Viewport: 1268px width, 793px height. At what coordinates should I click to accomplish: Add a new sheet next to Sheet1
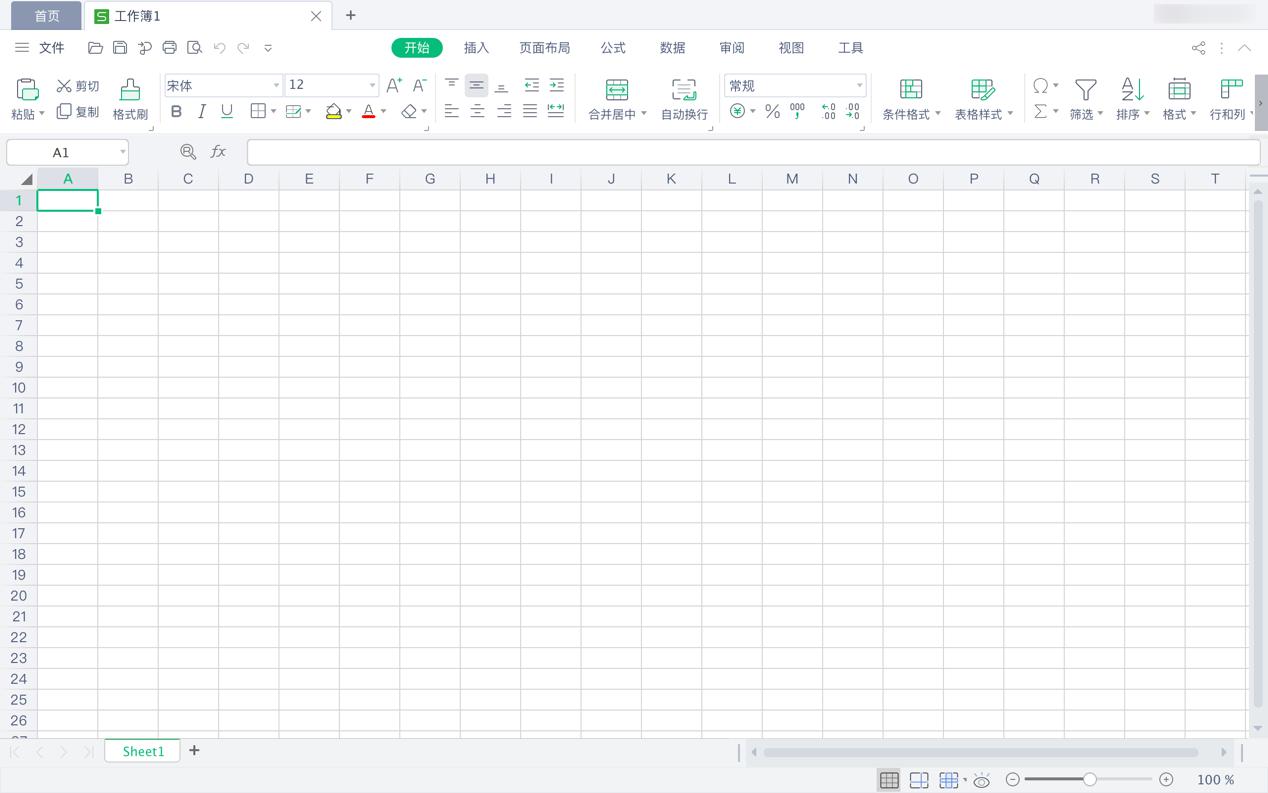[194, 750]
